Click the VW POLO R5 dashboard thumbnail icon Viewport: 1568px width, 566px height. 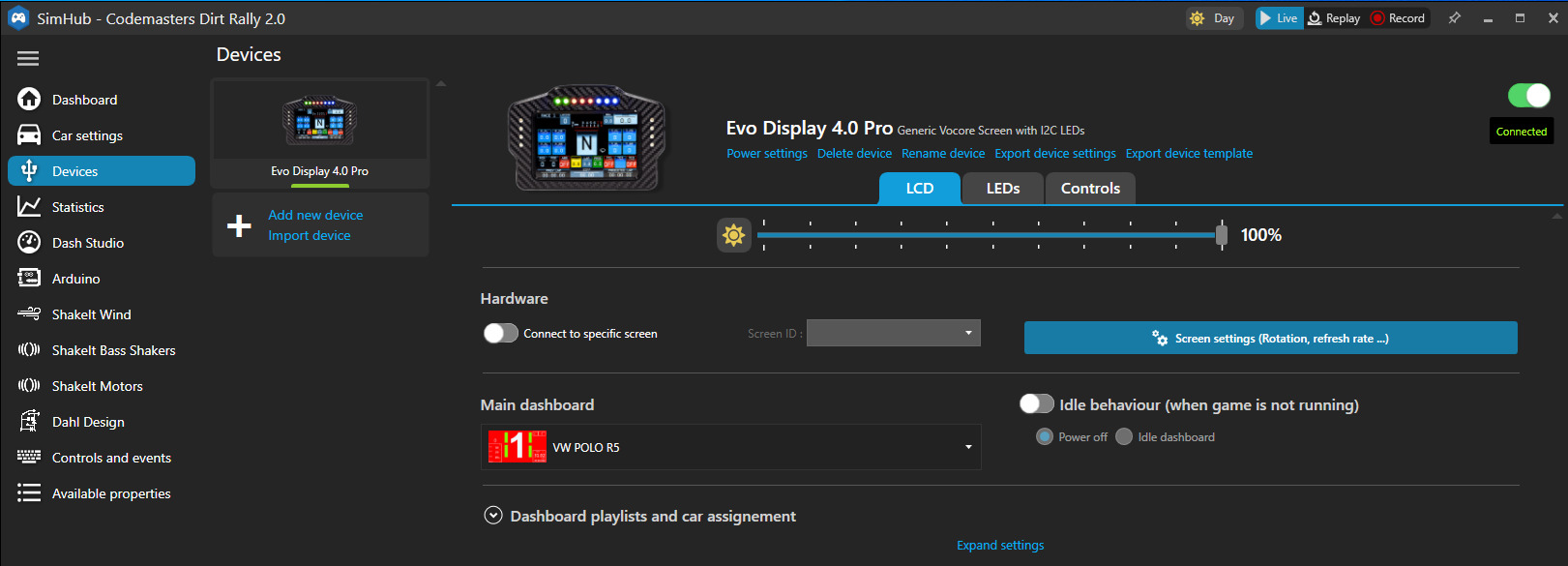coord(518,446)
